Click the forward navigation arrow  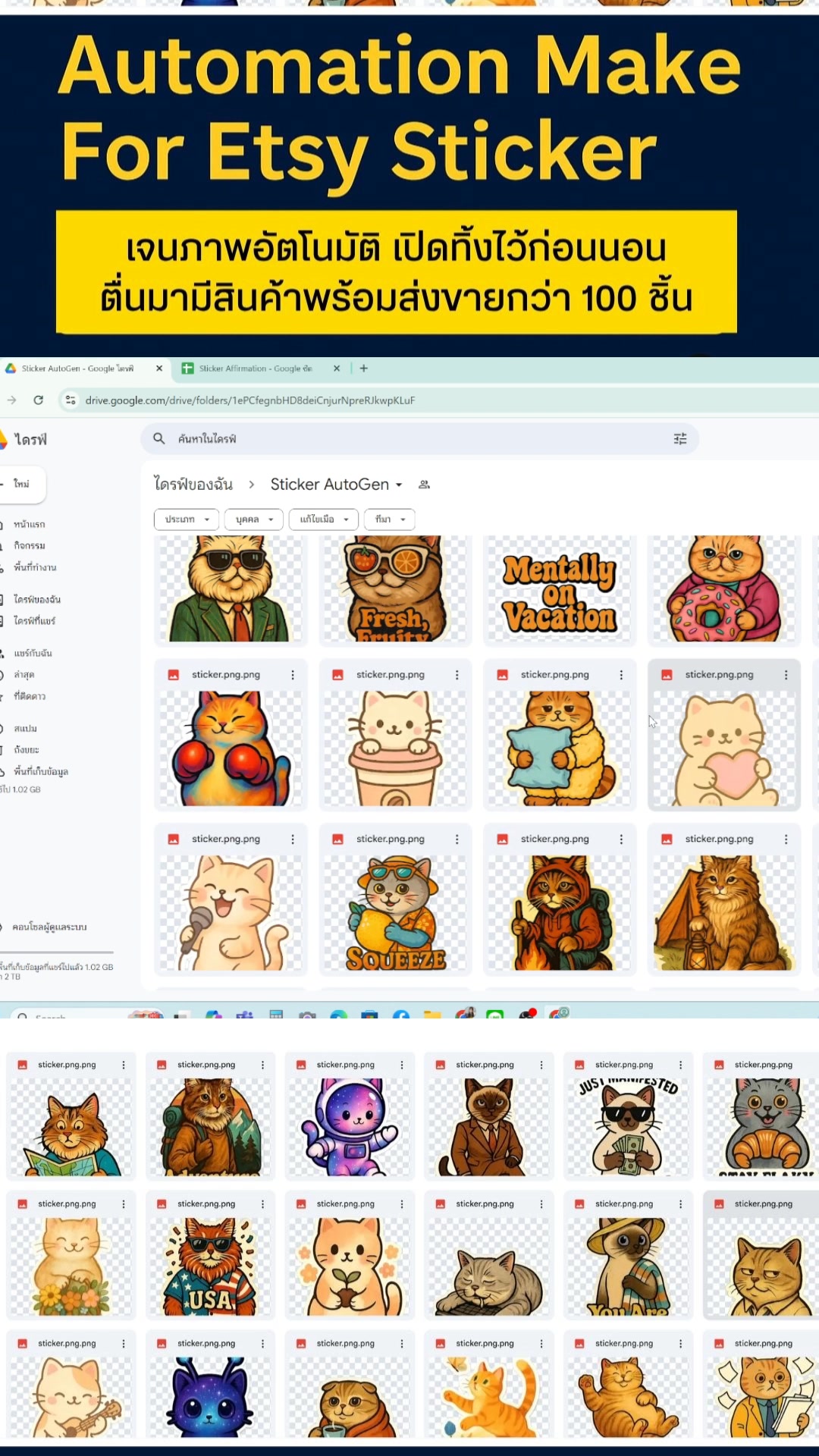(11, 400)
